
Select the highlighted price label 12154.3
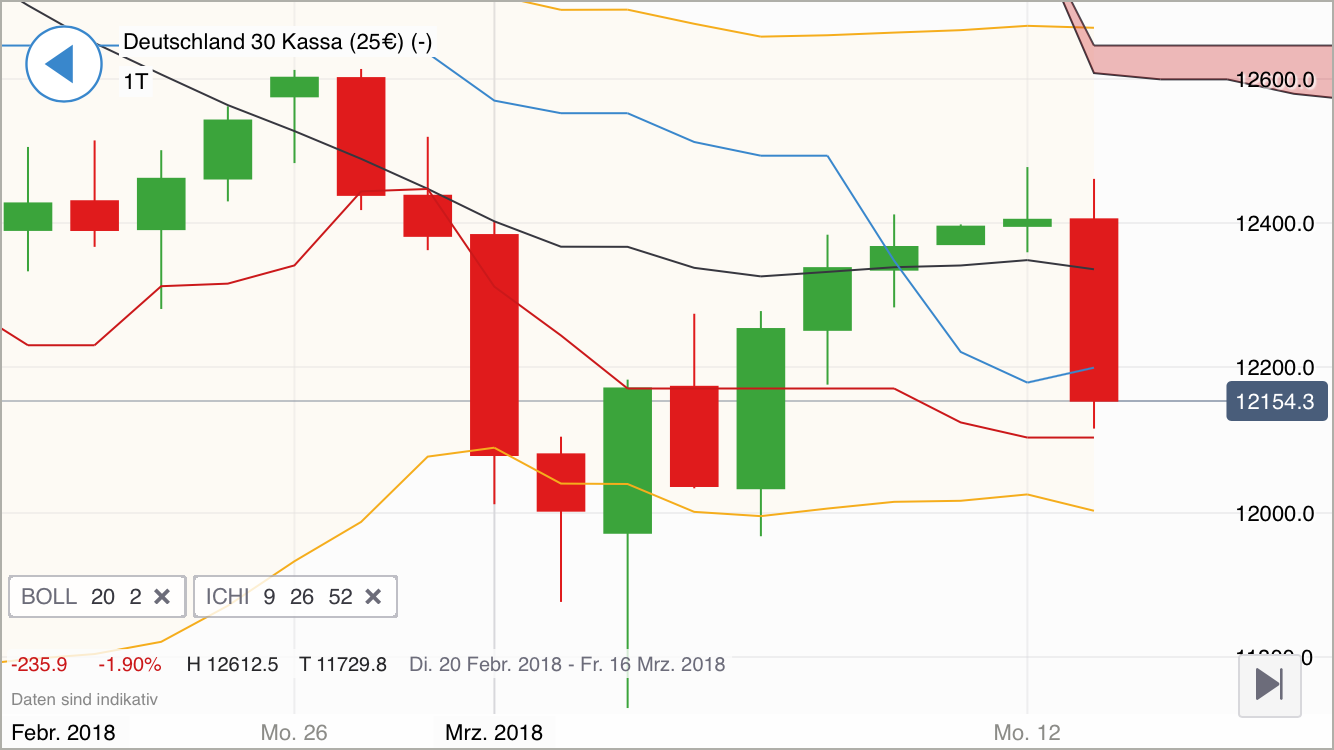(1277, 401)
